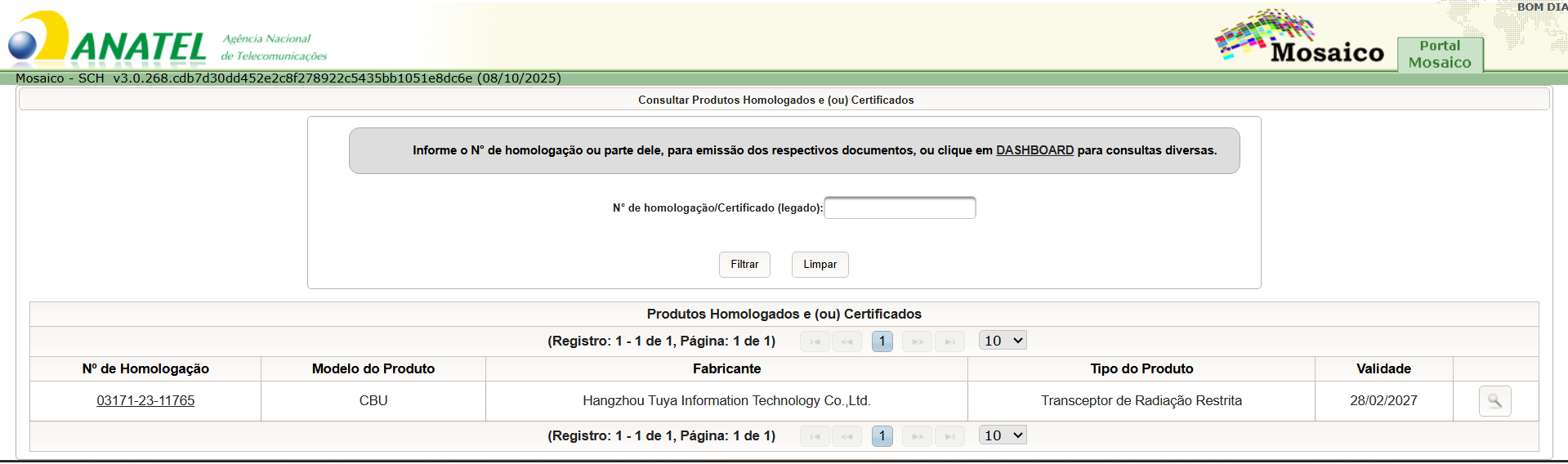Go to previous page in bottom paginator
The height and width of the screenshot is (464, 1568).
(847, 436)
